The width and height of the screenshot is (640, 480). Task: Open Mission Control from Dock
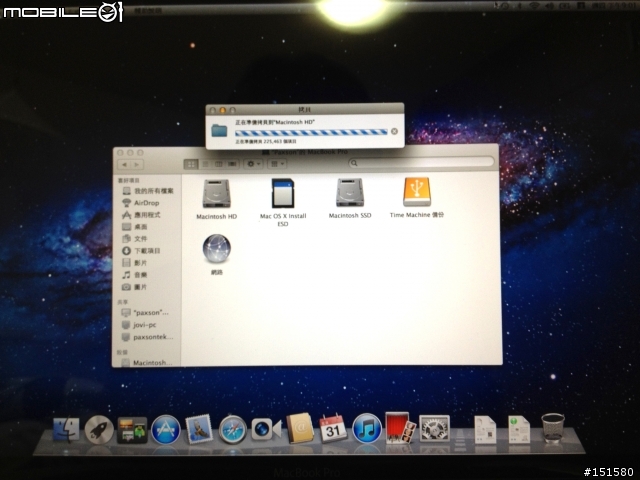pyautogui.click(x=132, y=430)
